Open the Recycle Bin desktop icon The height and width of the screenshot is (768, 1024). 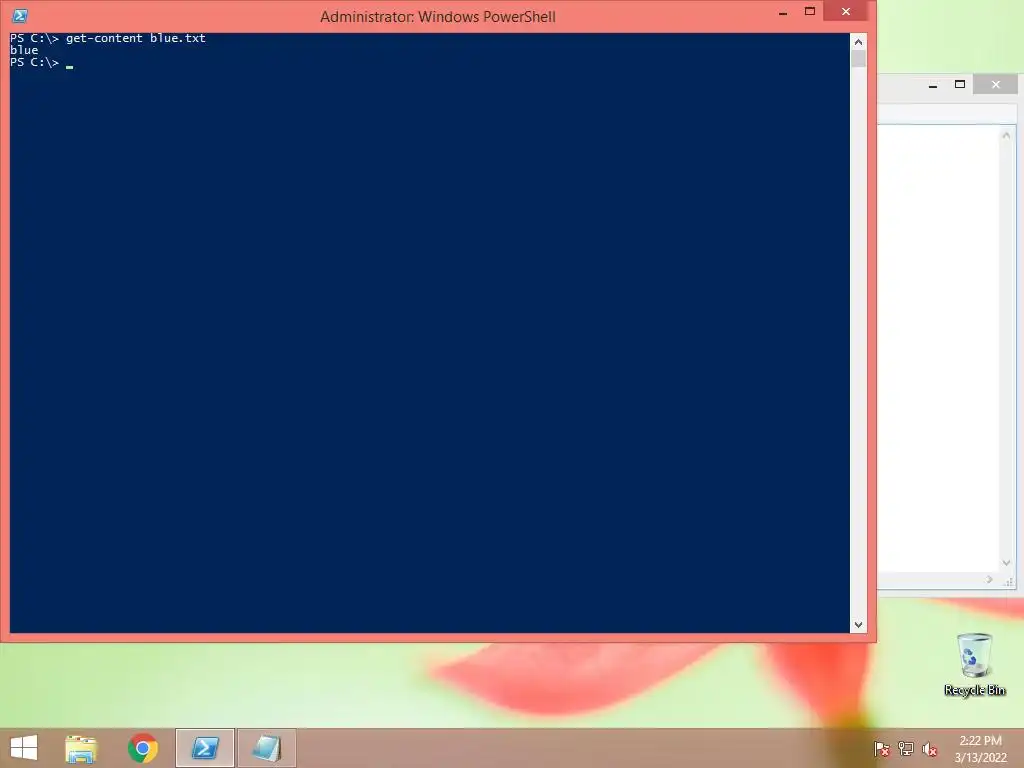click(974, 665)
